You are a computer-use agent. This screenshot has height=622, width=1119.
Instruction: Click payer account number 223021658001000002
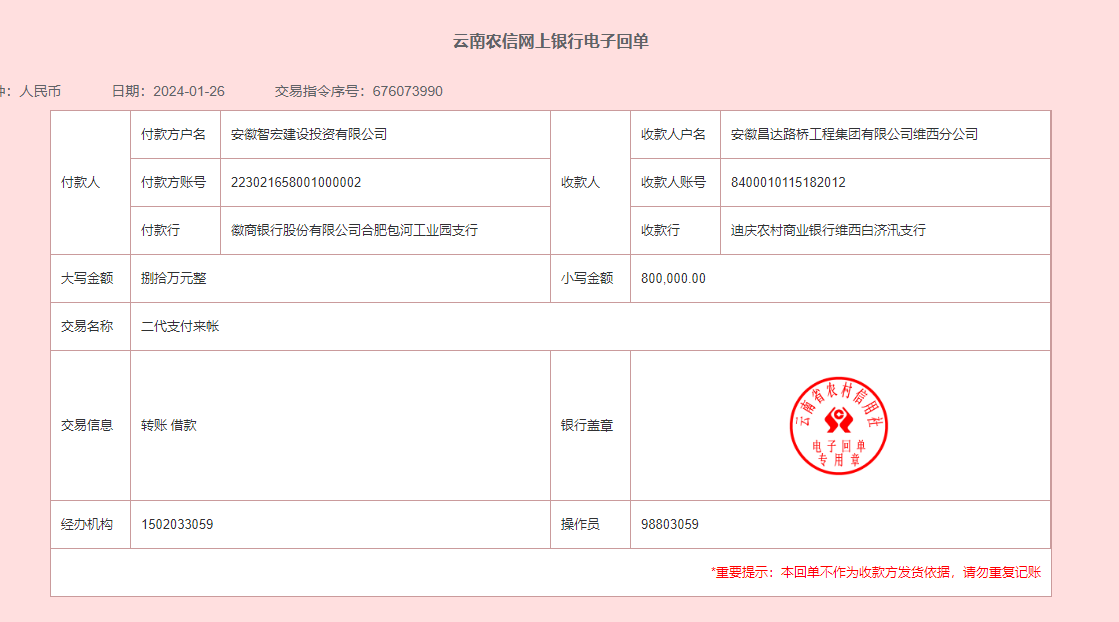[x=296, y=182]
